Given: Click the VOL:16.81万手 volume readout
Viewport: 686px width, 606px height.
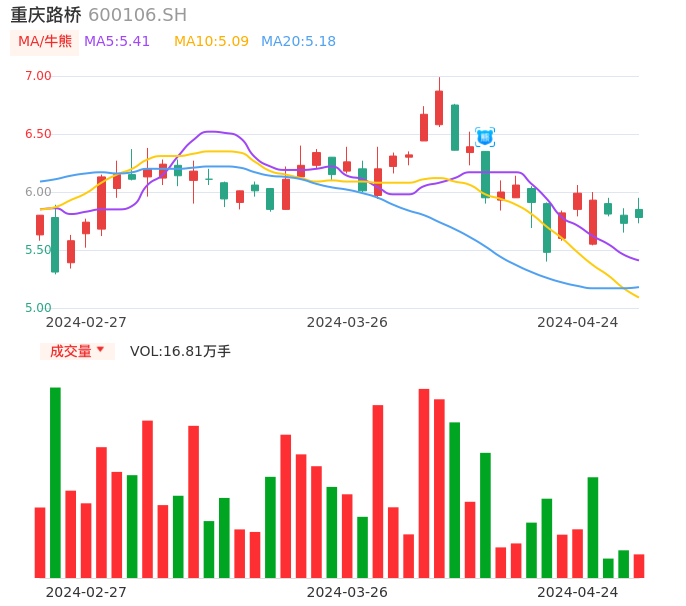Looking at the screenshot, I should click(180, 351).
